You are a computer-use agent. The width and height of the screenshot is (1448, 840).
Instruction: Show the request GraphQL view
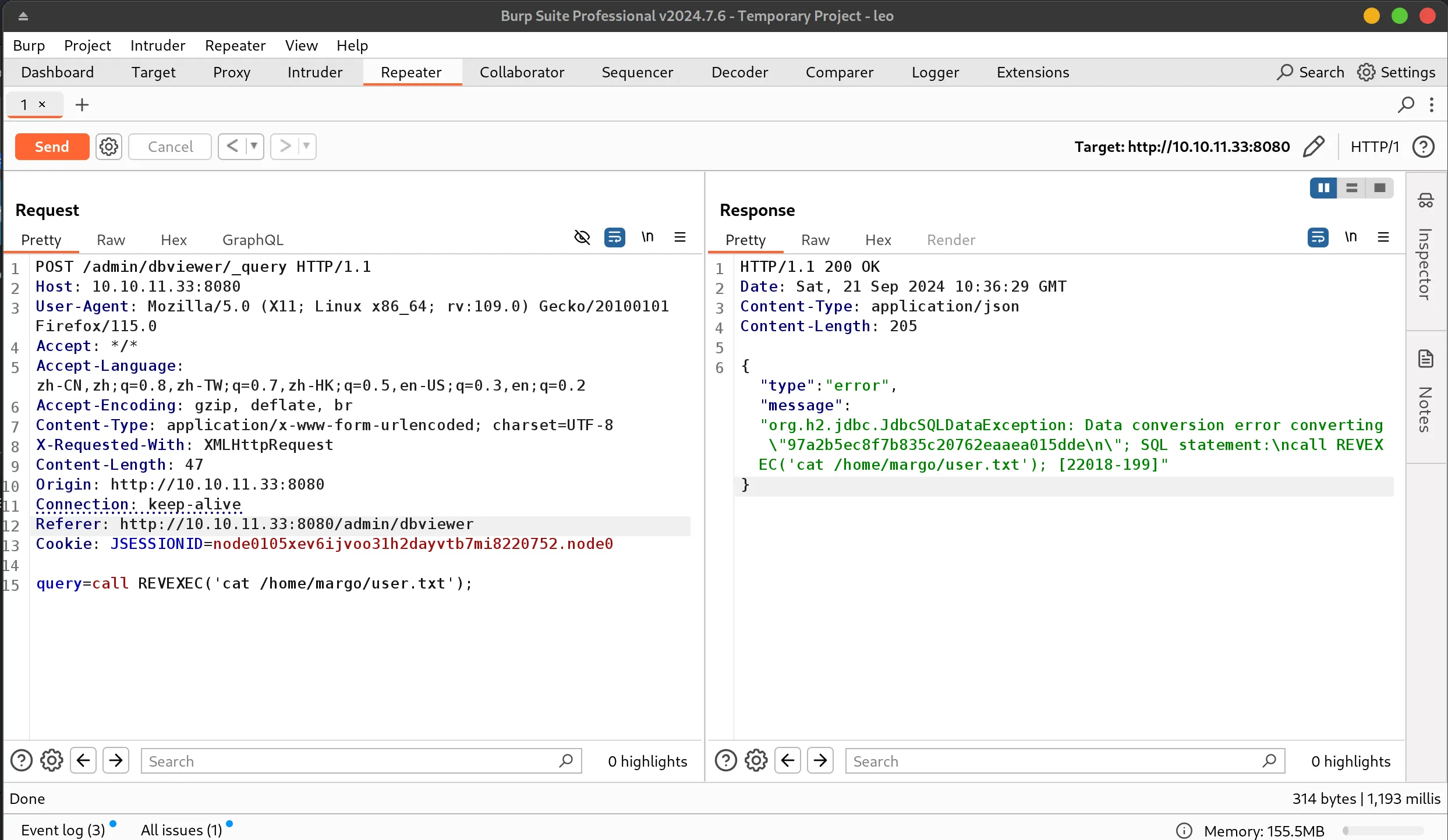pos(253,240)
